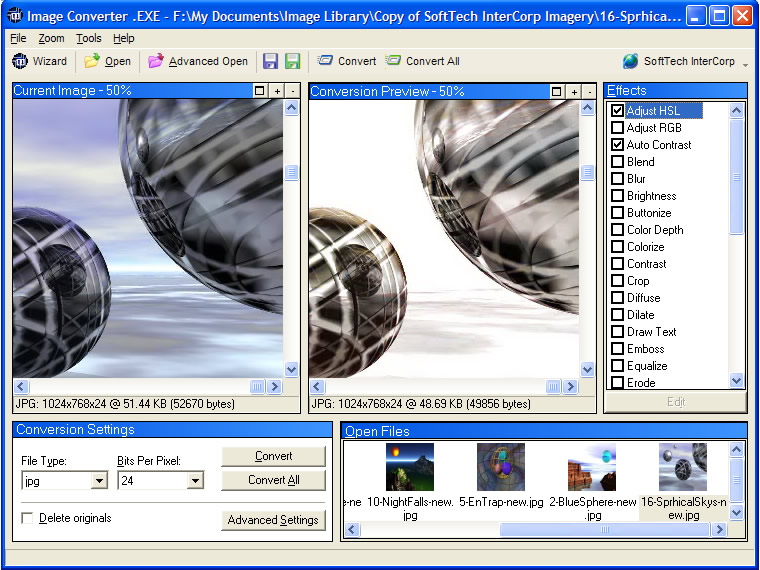Expand the toolbar overflow arrow after SoftTech InterCorp
The width and height of the screenshot is (760, 570).
point(746,63)
